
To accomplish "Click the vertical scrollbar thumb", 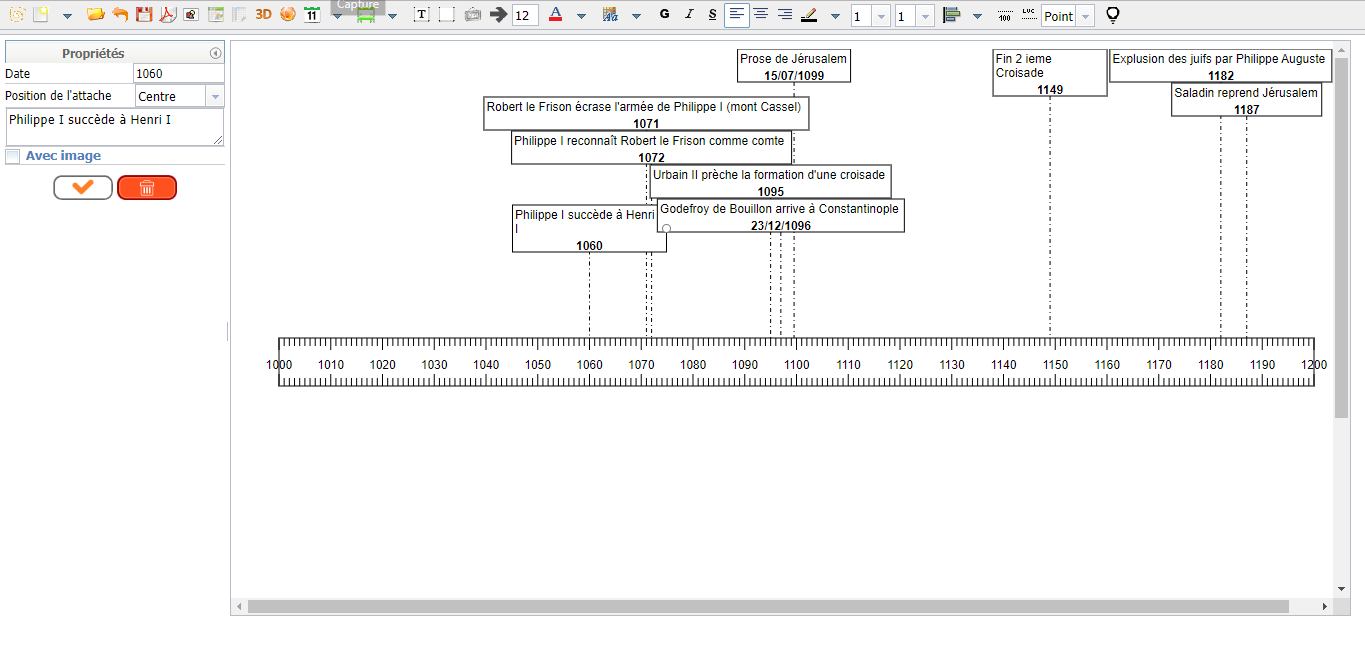I will (x=1342, y=236).
